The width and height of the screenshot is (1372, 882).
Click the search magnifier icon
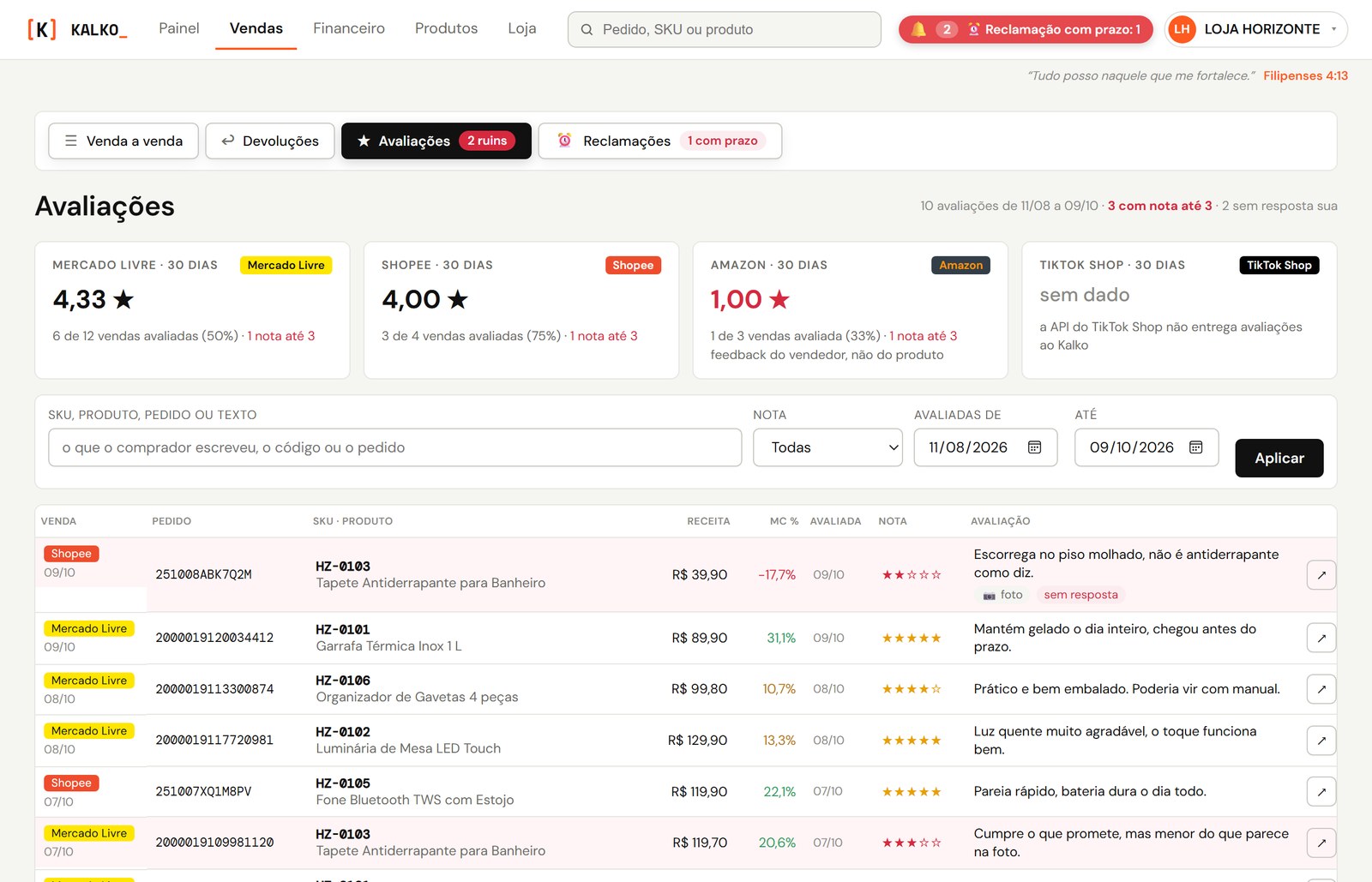click(587, 30)
